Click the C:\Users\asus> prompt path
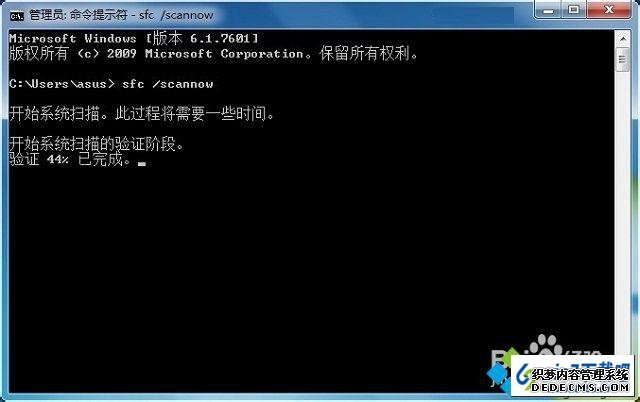Image resolution: width=640 pixels, height=402 pixels. (62, 84)
